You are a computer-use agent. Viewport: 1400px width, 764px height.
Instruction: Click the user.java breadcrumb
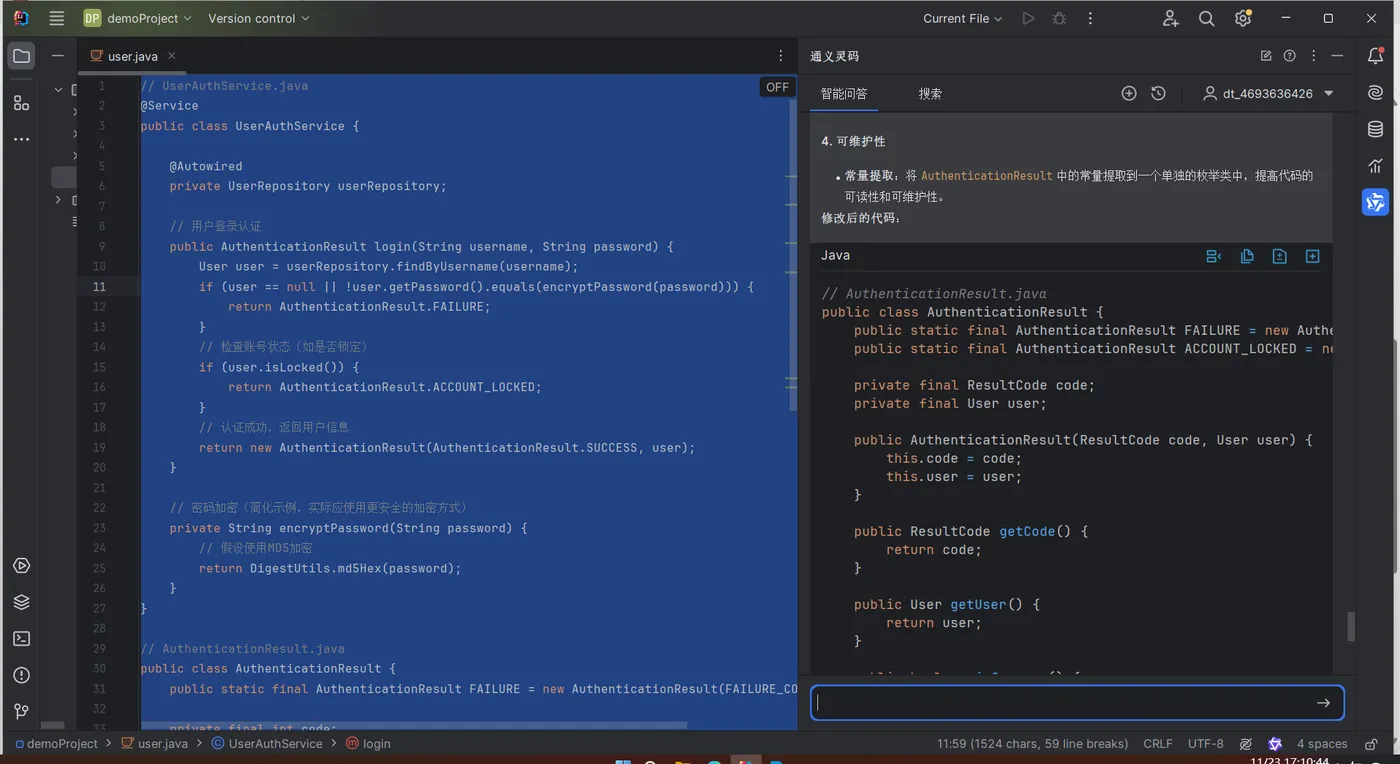pyautogui.click(x=154, y=744)
